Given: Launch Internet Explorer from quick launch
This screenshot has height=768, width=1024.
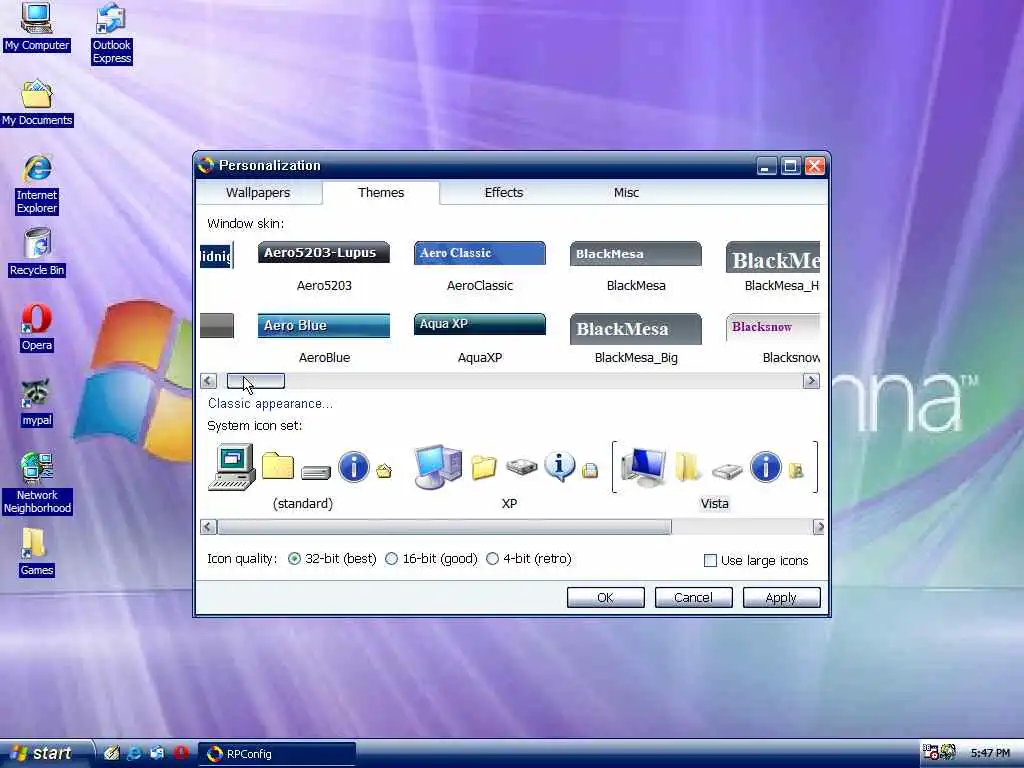Looking at the screenshot, I should click(x=135, y=753).
